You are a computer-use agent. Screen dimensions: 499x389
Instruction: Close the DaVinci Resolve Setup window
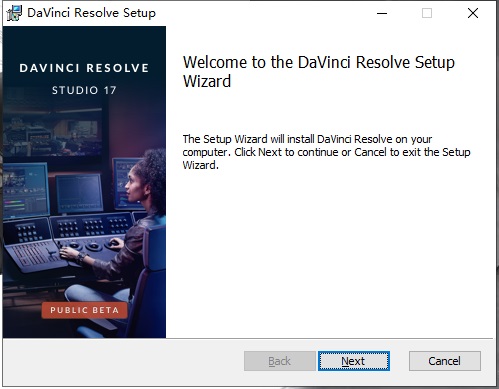[473, 13]
